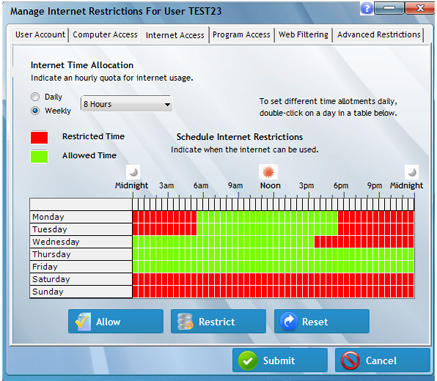Select the Tuesday row header
Screen dimensions: 437x381
coord(81,229)
